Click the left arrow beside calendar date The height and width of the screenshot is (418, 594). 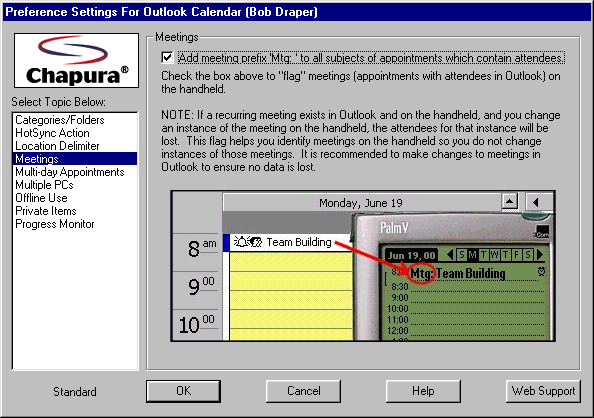(x=536, y=202)
